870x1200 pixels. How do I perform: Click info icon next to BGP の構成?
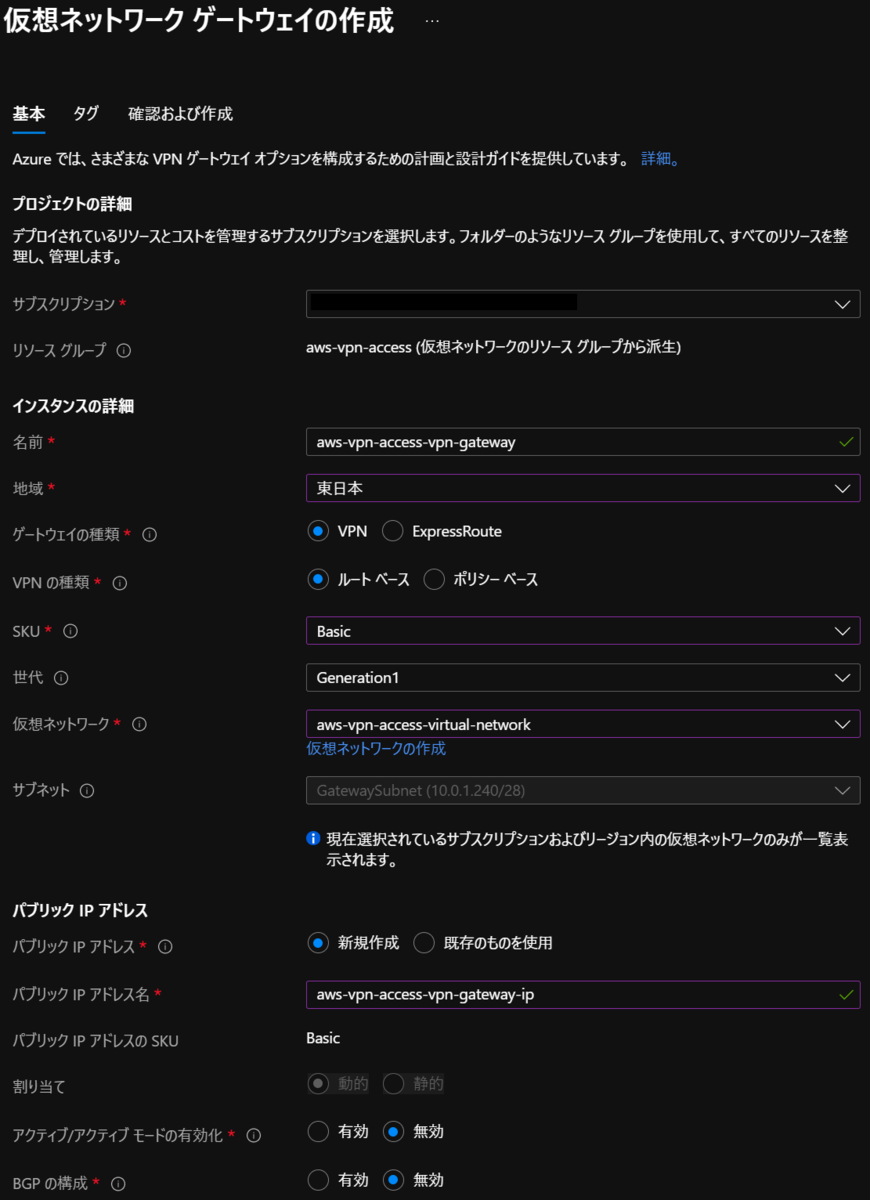tap(118, 1184)
